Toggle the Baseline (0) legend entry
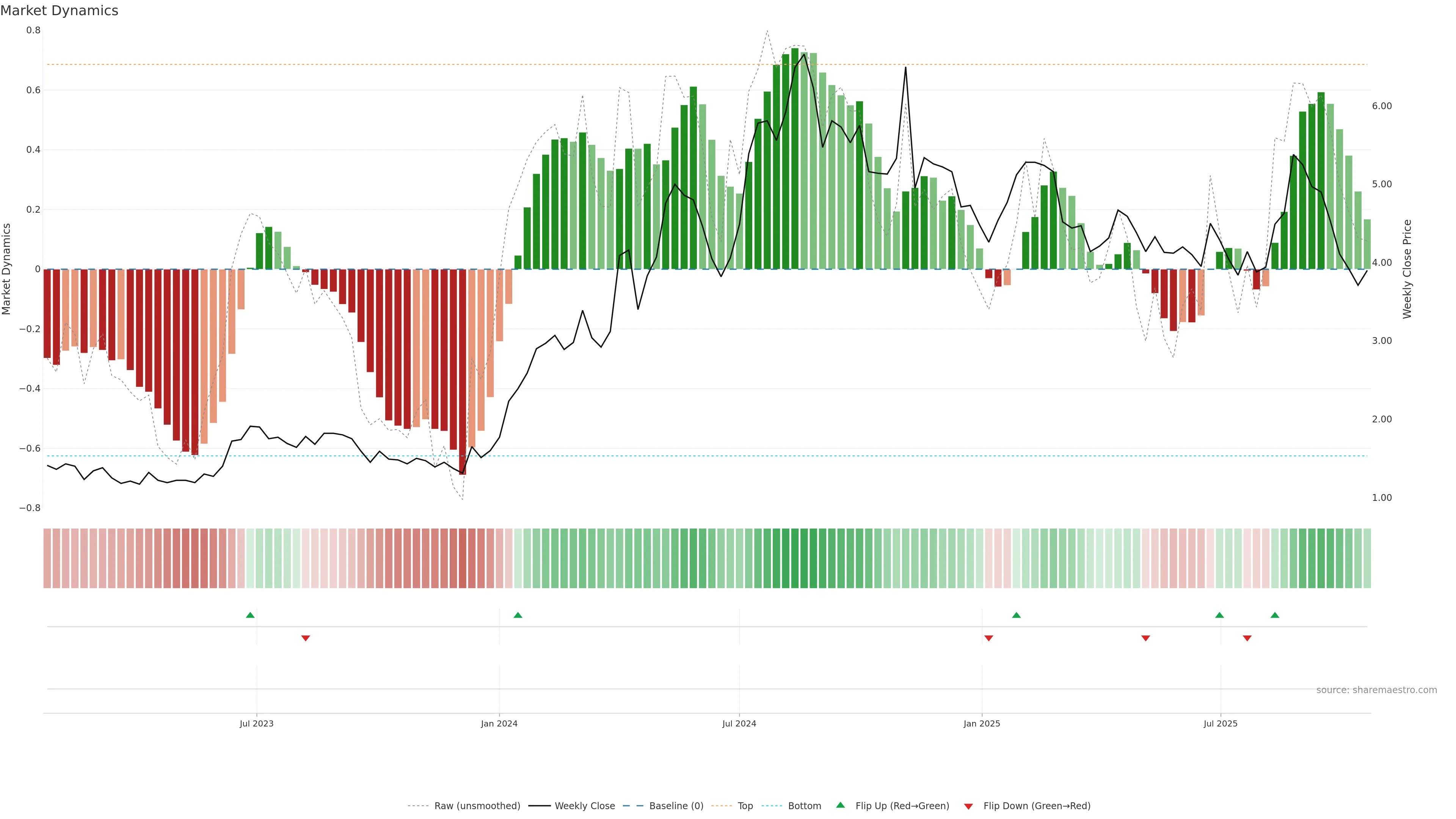Screen dimensions: 1456x819 [x=676, y=806]
